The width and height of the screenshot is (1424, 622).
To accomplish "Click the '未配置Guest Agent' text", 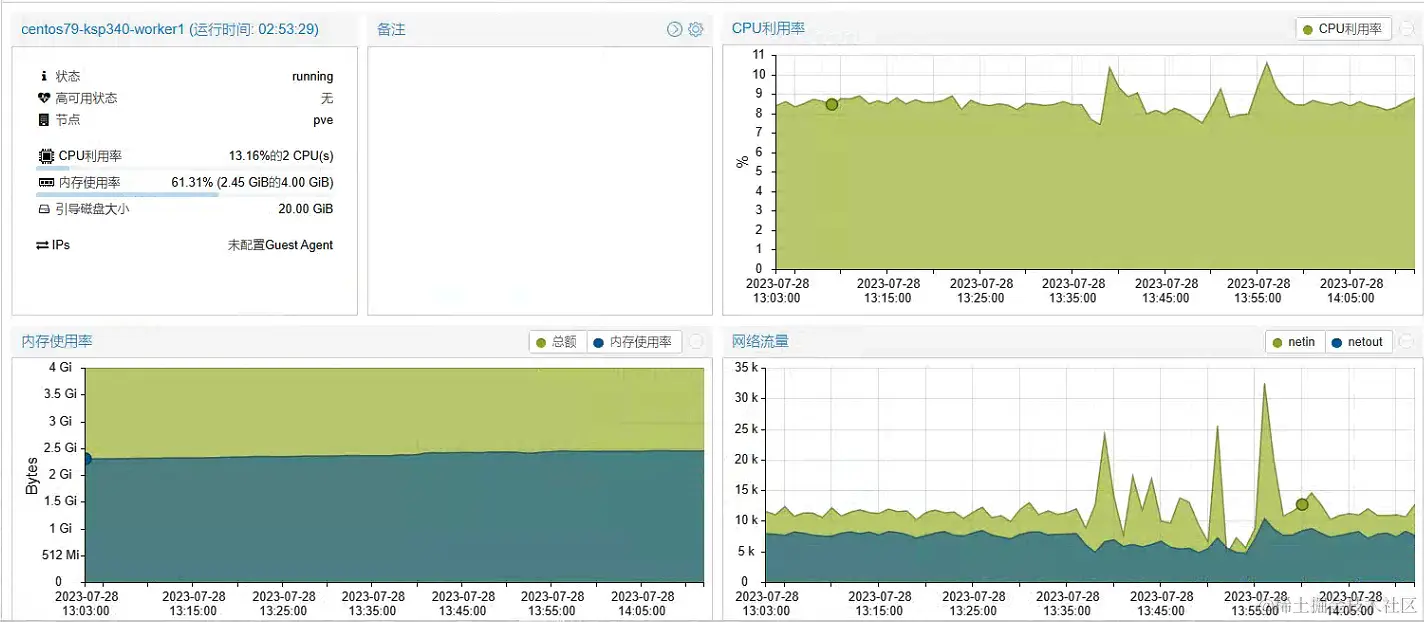I will point(280,245).
